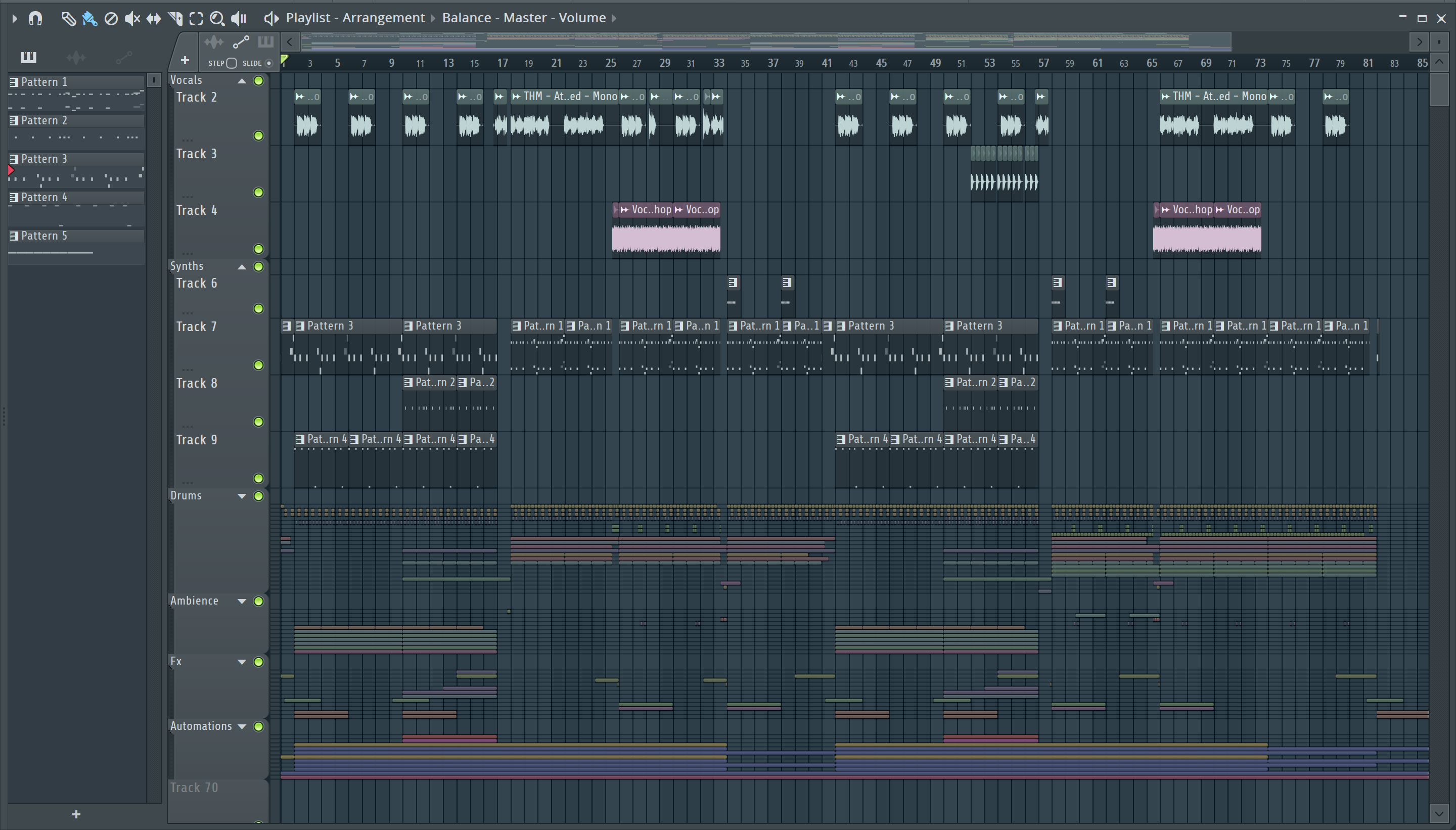
Task: Enable the STEP option
Action: (232, 63)
